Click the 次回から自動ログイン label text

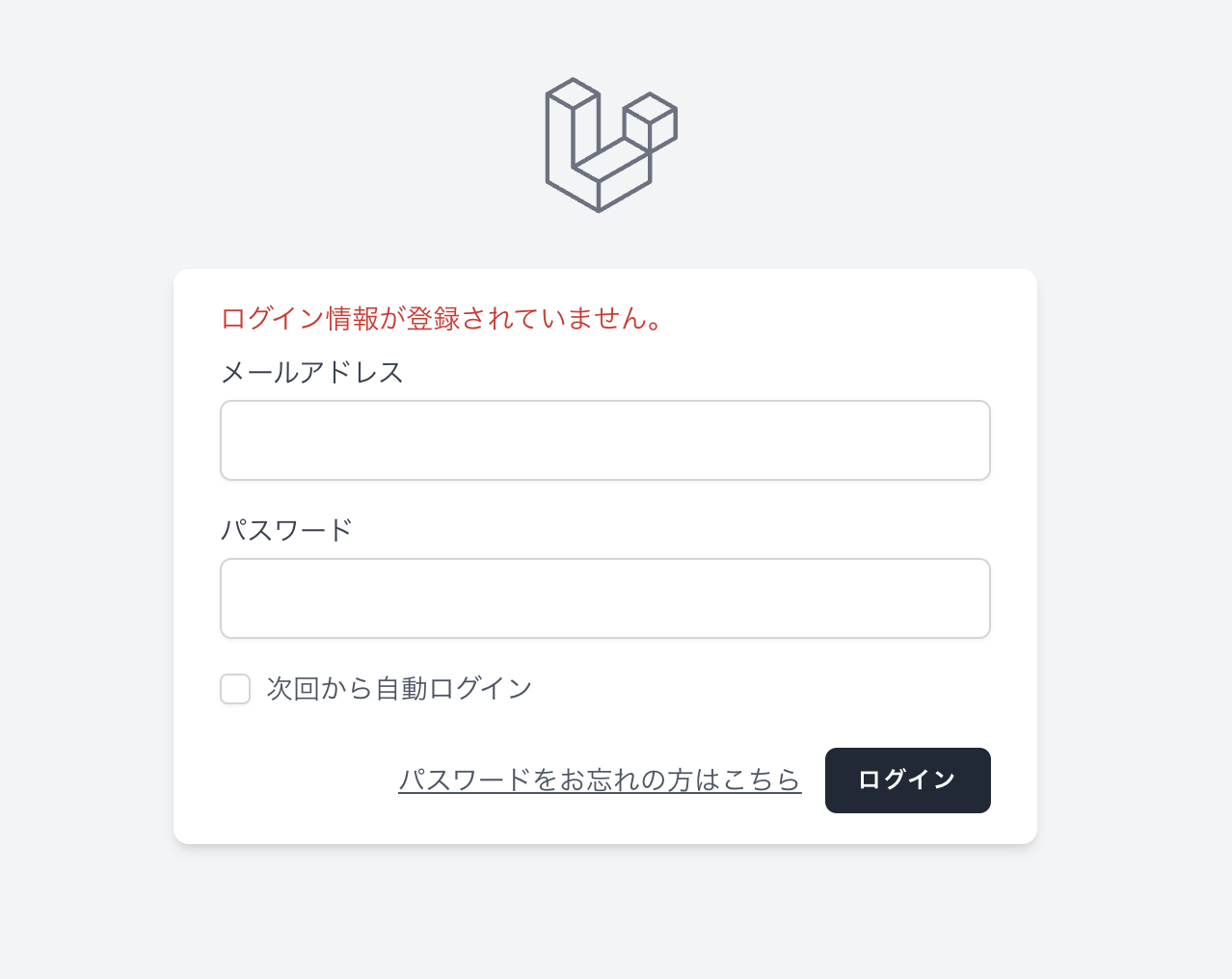(397, 688)
